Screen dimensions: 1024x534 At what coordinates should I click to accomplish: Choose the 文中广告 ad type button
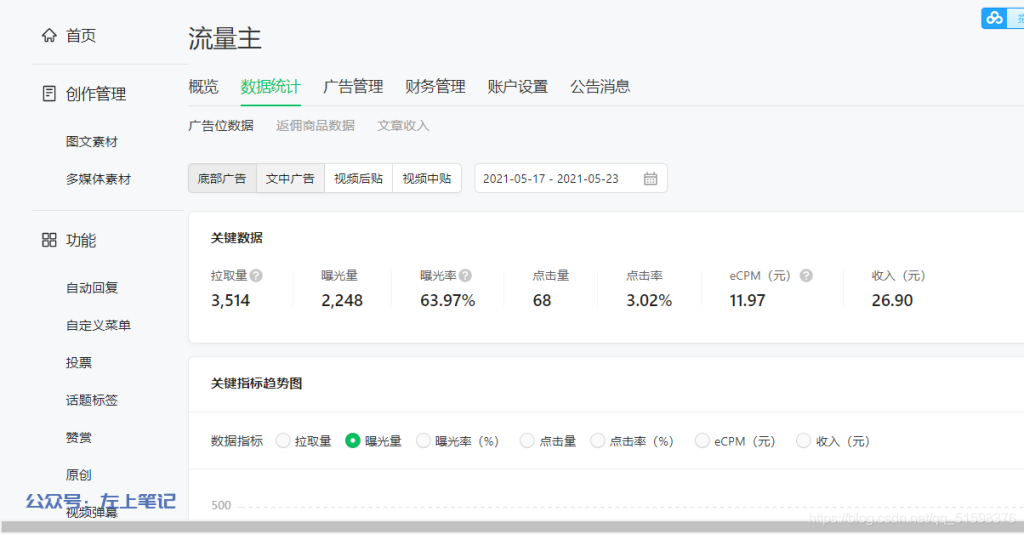coord(290,178)
